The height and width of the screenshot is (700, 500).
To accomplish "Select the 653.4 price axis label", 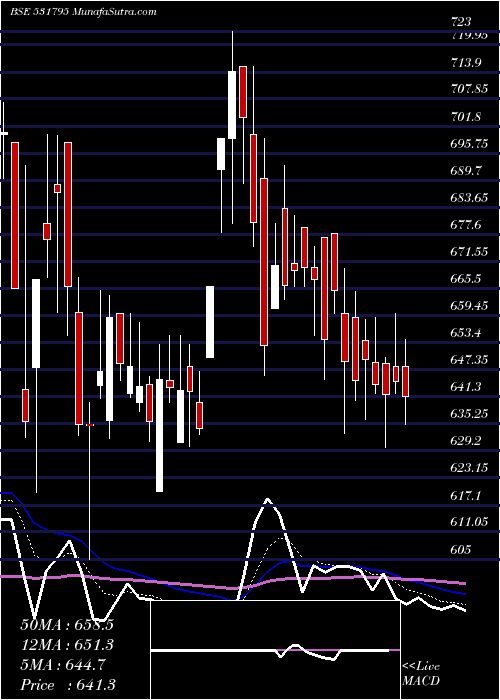I will coord(464,333).
